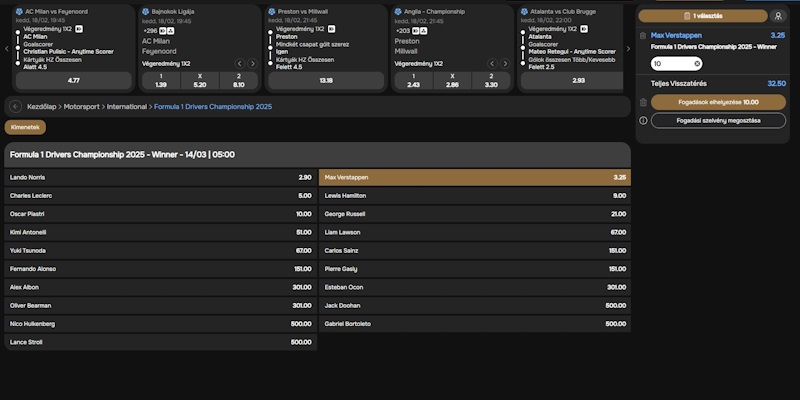Select the Kimenetek tab
This screenshot has height=400, width=800.
(x=25, y=127)
